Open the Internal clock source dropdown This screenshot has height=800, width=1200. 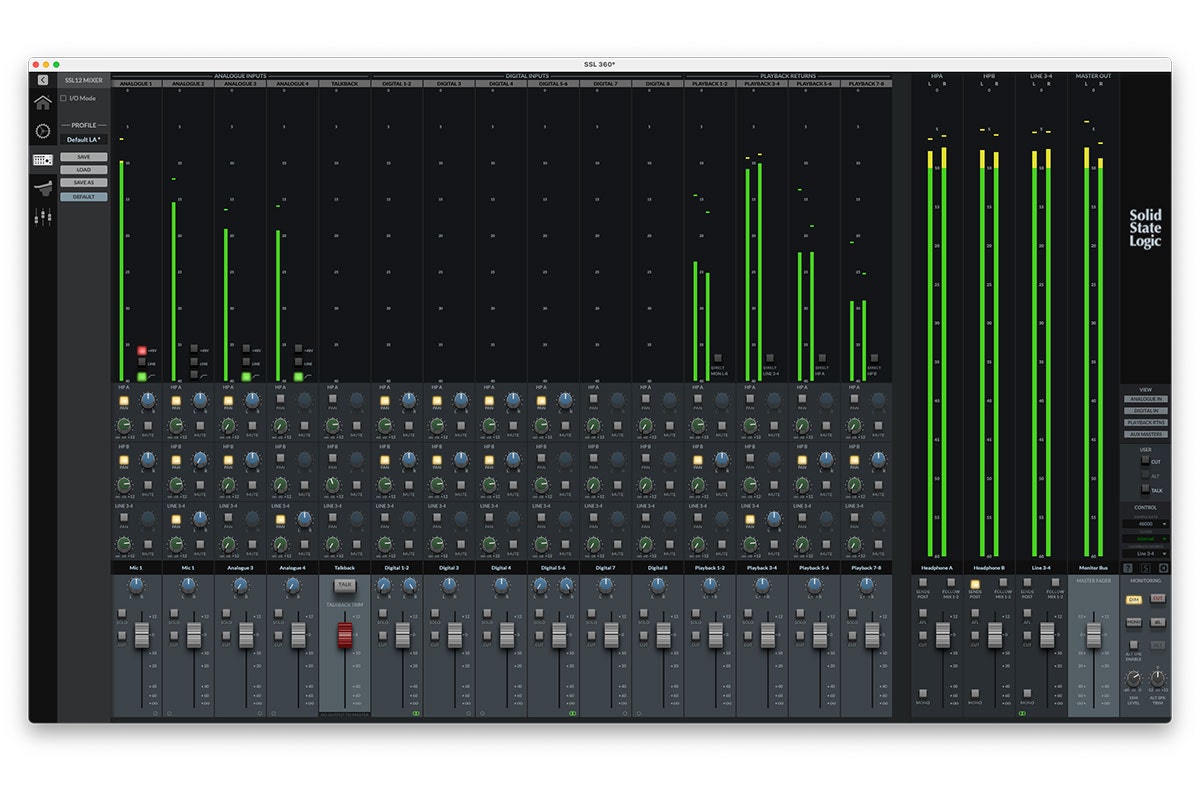pos(1144,539)
